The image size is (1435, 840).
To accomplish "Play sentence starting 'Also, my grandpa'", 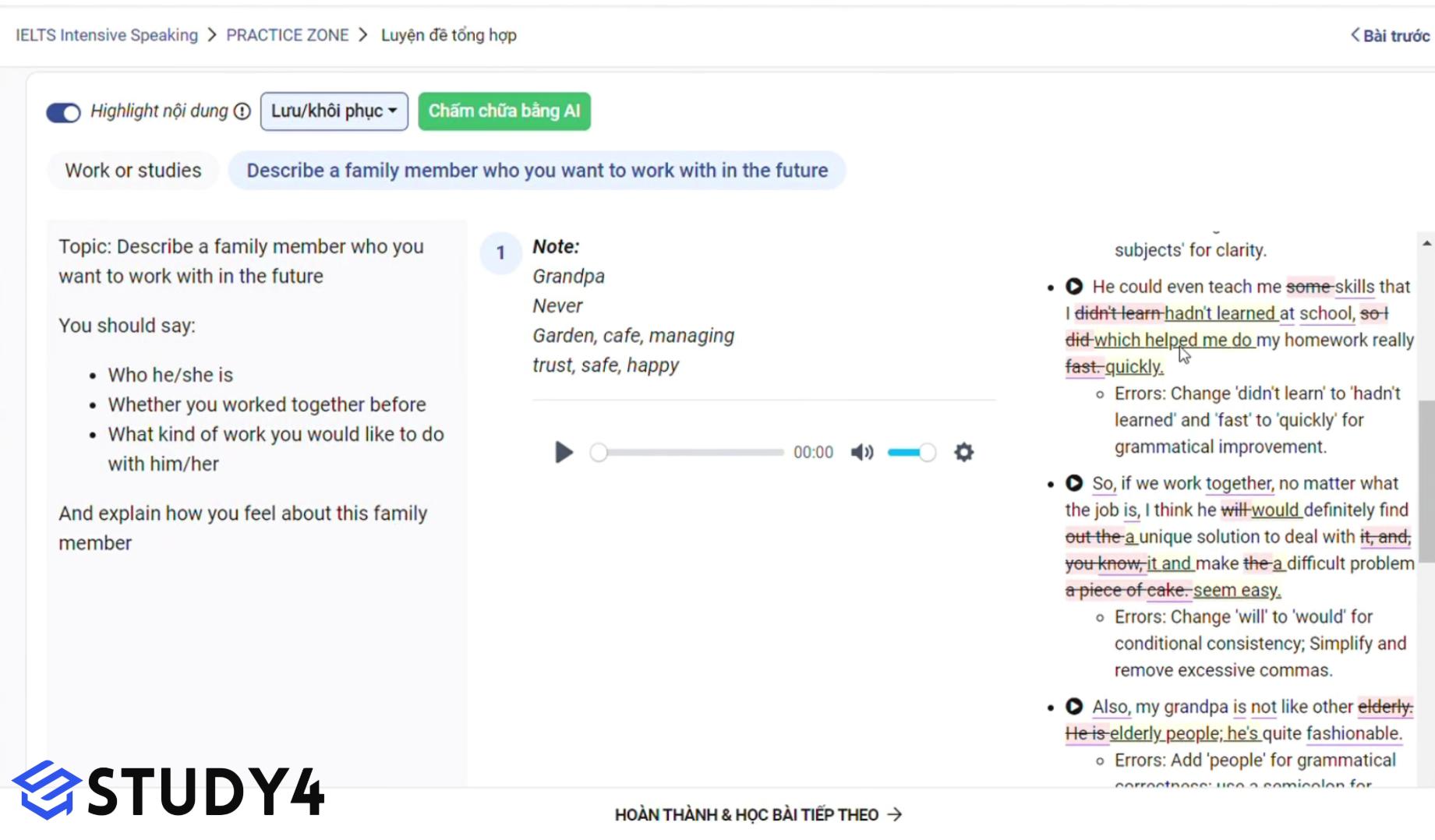I will (1074, 707).
